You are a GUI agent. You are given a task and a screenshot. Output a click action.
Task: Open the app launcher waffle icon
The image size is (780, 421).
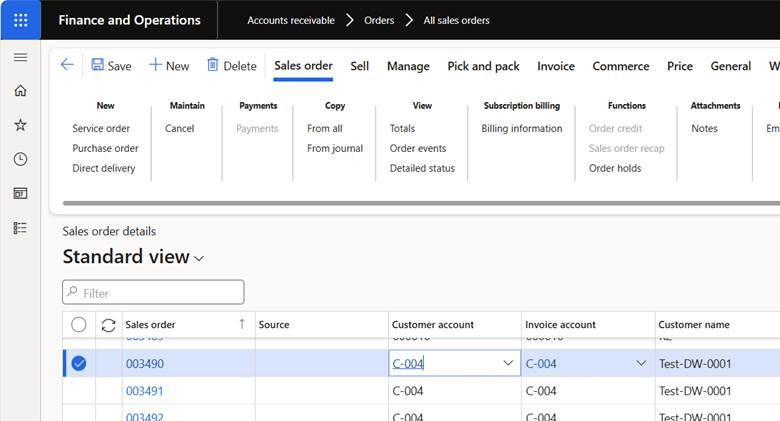[20, 20]
